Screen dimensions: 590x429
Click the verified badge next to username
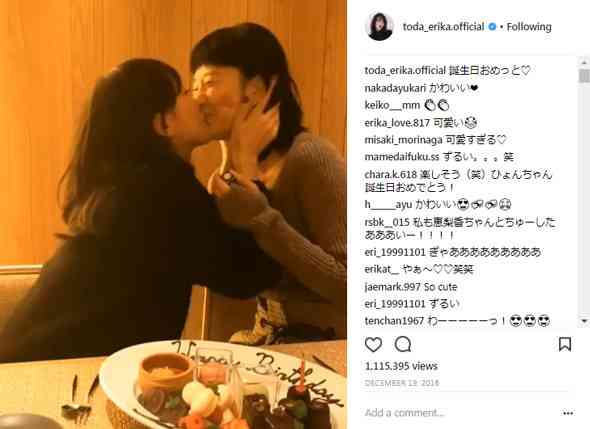(x=492, y=27)
